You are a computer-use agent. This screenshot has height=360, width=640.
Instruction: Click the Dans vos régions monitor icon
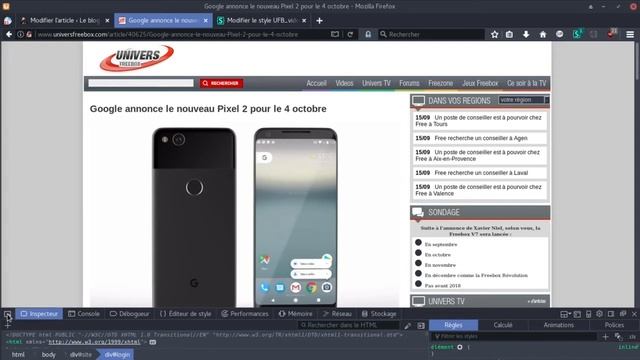418,100
